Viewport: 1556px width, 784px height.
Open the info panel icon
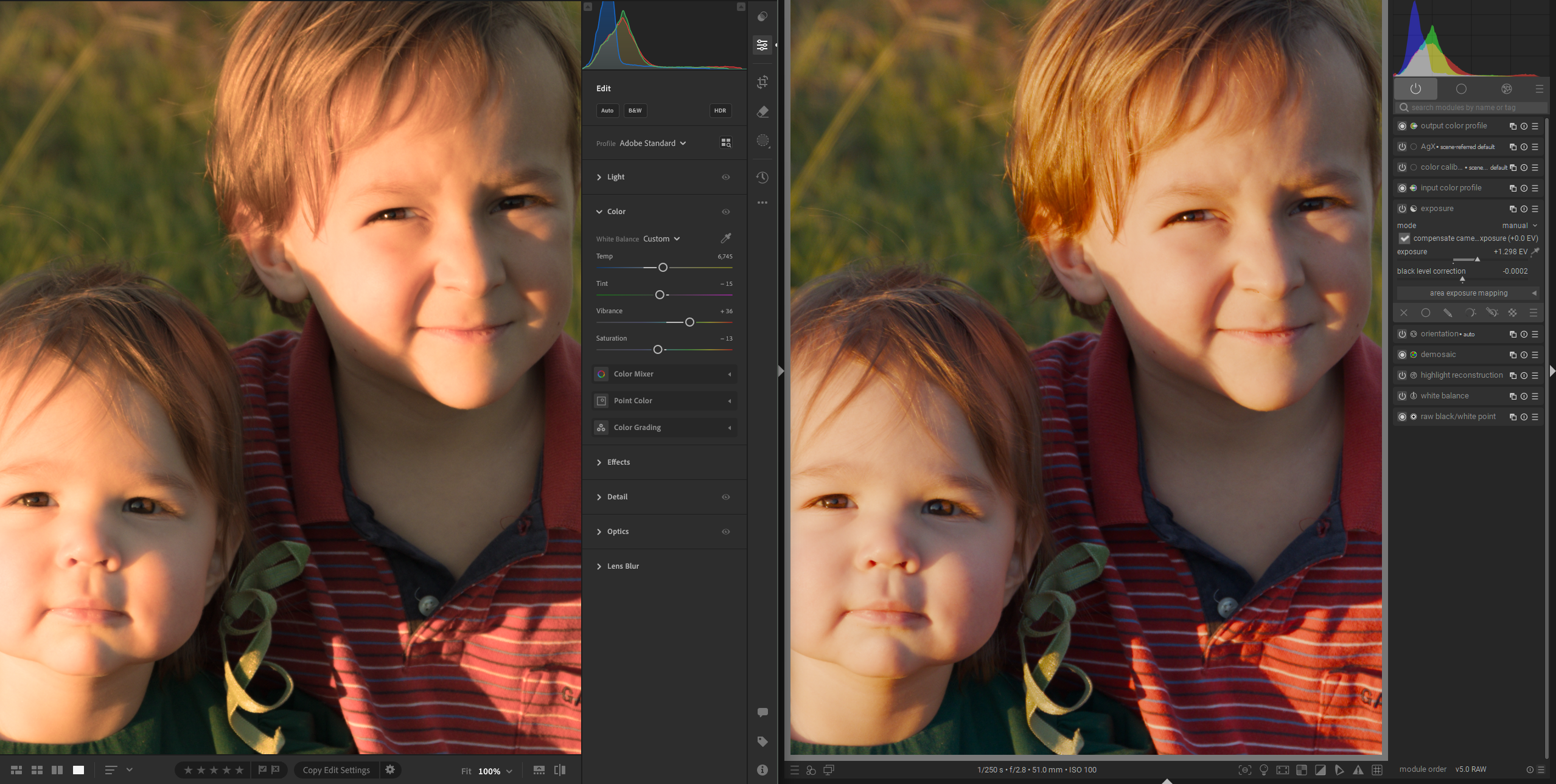pyautogui.click(x=762, y=770)
